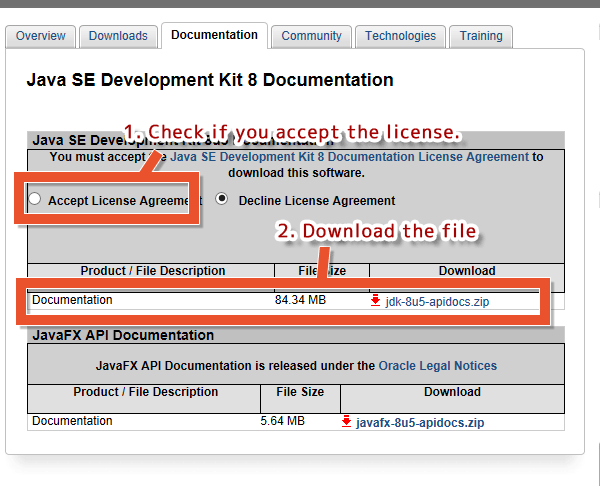The width and height of the screenshot is (600, 486).
Task: Click the Documentation cell in the JavaFX table row
Action: pos(72,421)
